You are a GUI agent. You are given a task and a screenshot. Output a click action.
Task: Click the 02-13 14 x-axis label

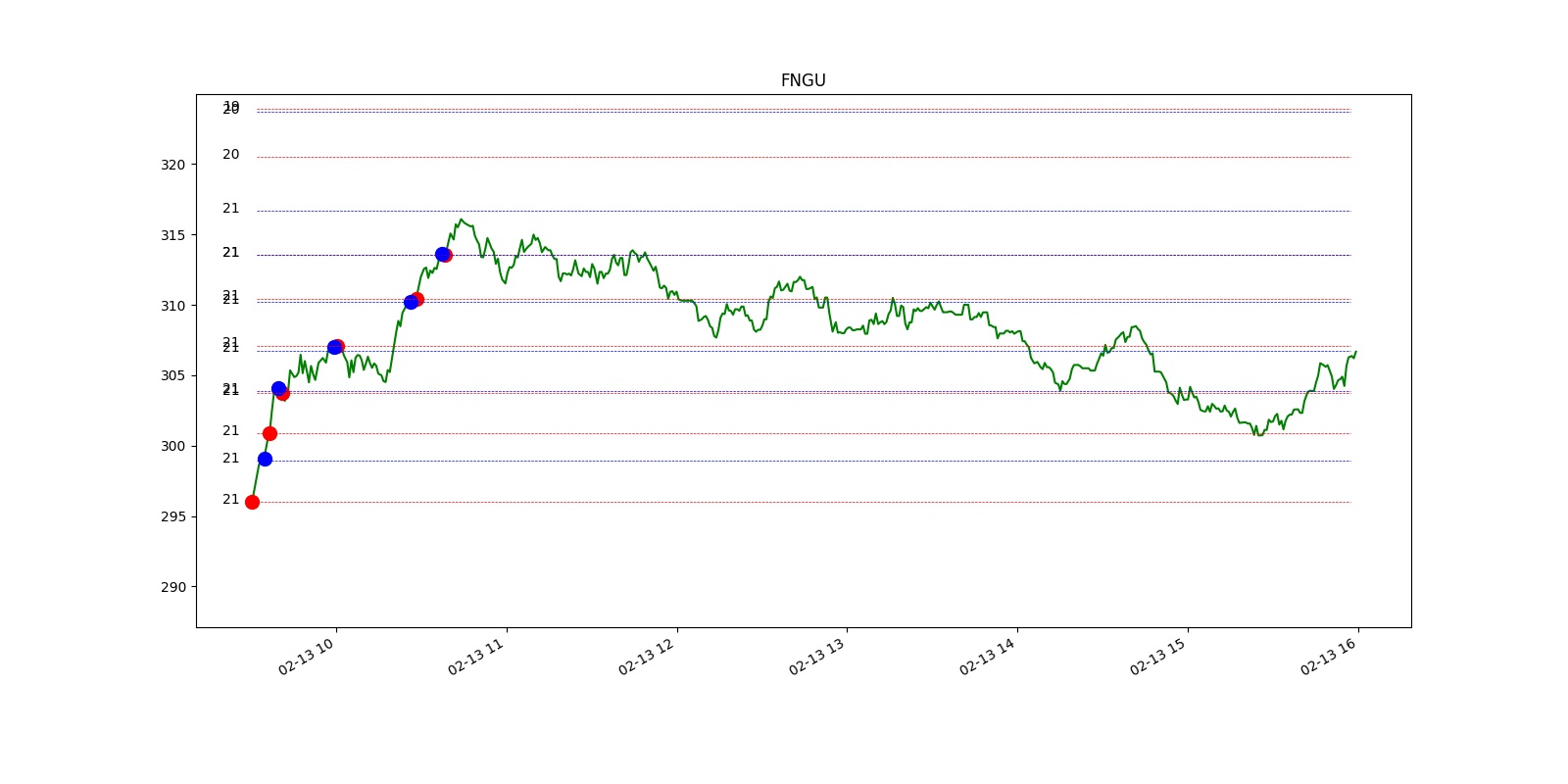pyautogui.click(x=988, y=657)
